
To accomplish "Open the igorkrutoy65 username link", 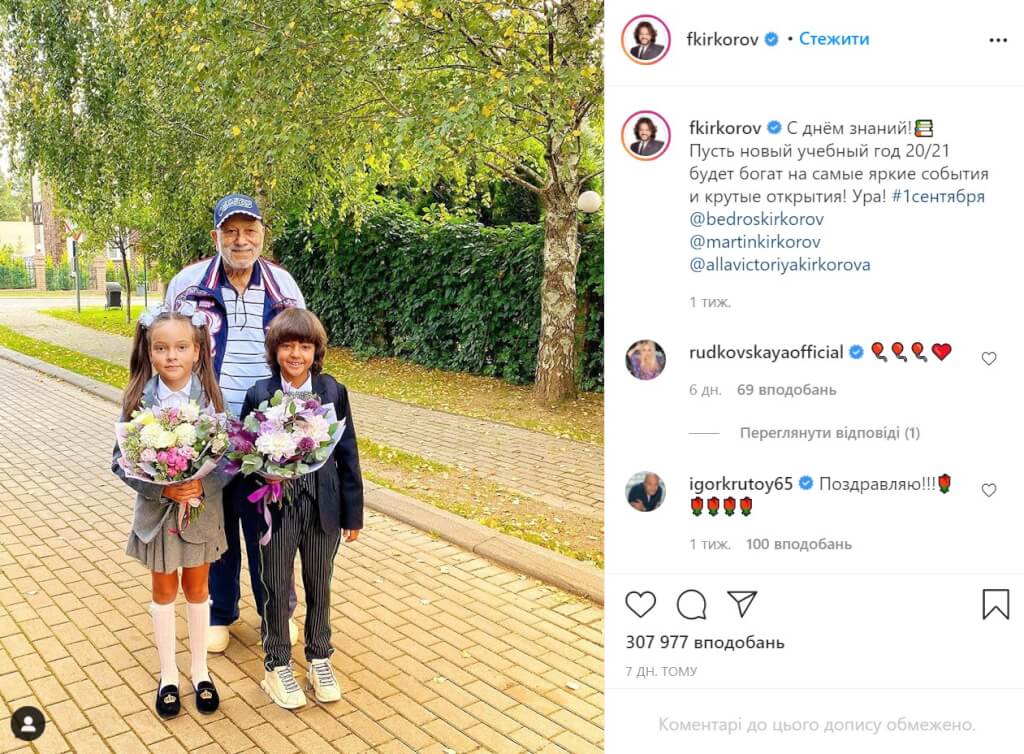I will coord(741,484).
